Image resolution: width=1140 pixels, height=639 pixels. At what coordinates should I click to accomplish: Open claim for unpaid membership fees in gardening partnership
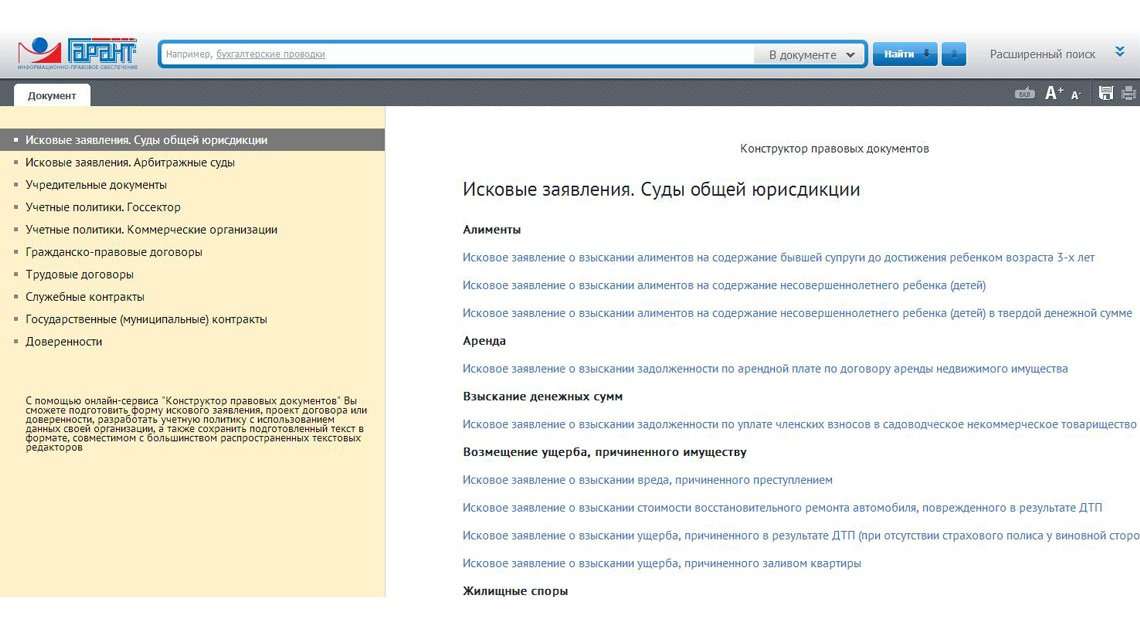(x=799, y=425)
